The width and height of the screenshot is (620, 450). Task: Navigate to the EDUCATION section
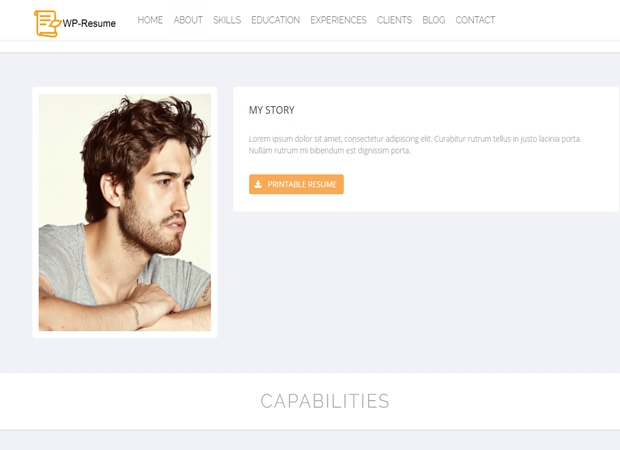pos(276,20)
